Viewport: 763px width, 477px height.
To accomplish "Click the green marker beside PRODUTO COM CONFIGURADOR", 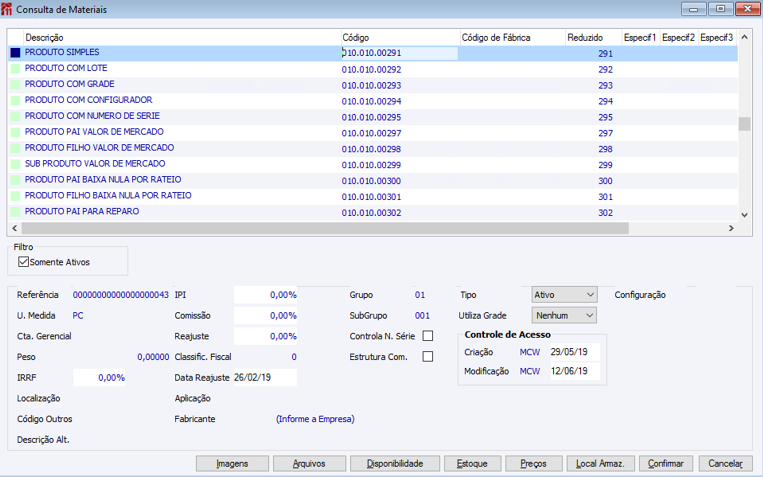I will pyautogui.click(x=16, y=101).
